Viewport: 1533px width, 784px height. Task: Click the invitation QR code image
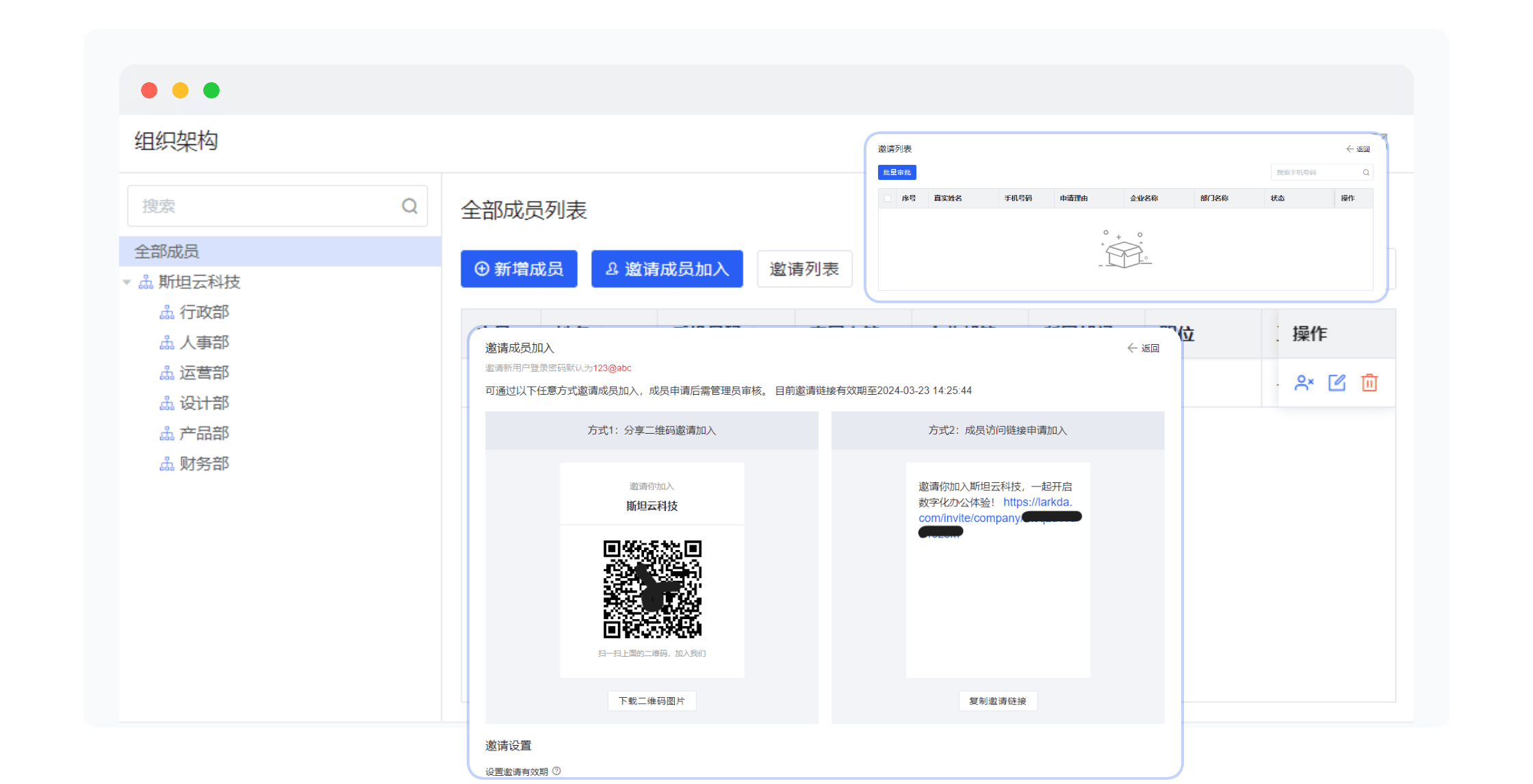652,589
